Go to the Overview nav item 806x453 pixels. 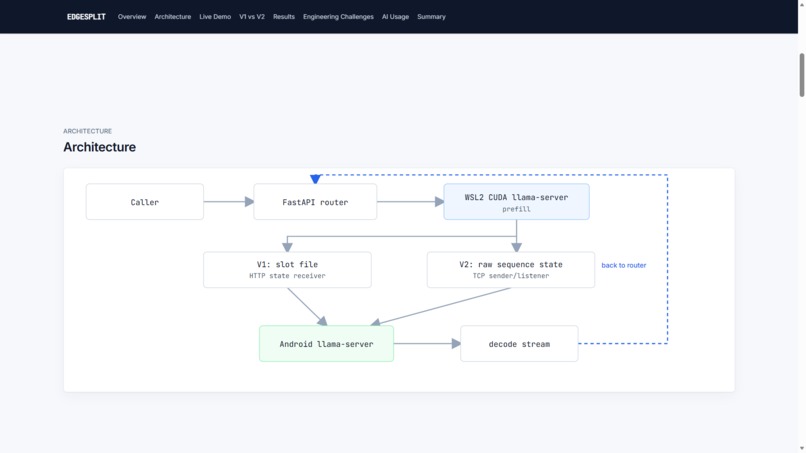[x=132, y=17]
